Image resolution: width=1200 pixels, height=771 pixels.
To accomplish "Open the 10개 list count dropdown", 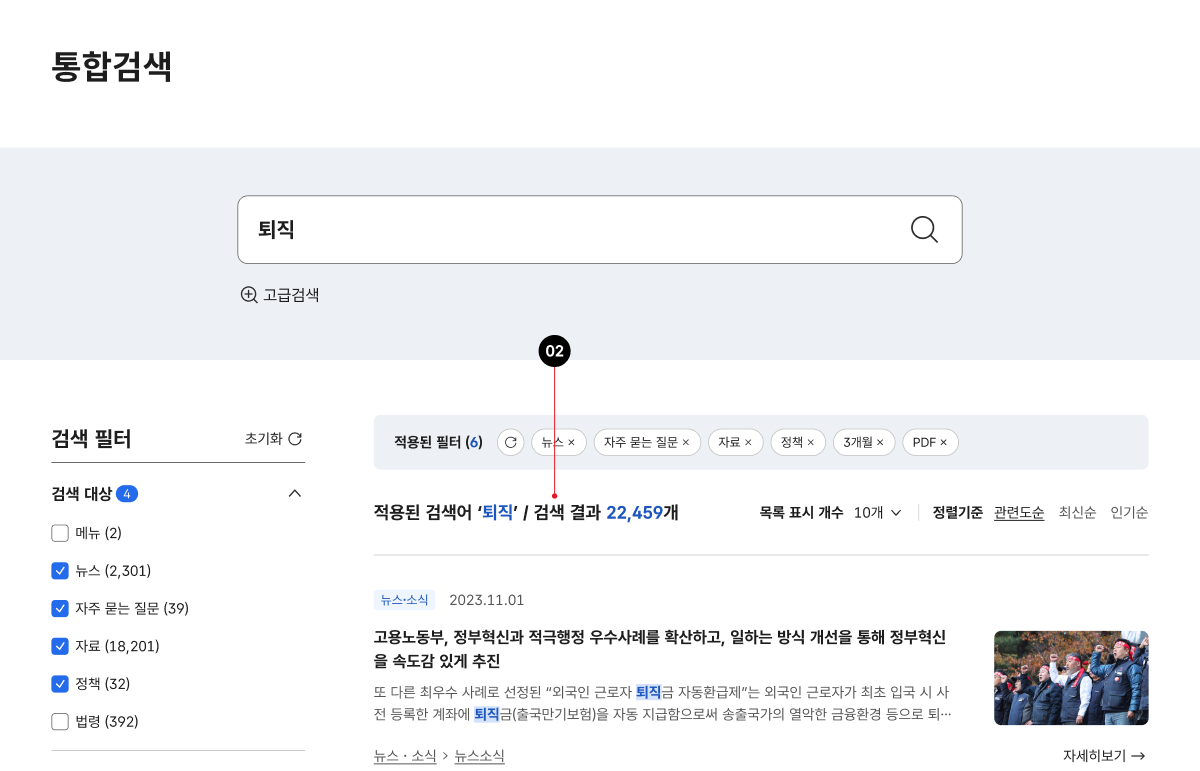I will point(878,512).
